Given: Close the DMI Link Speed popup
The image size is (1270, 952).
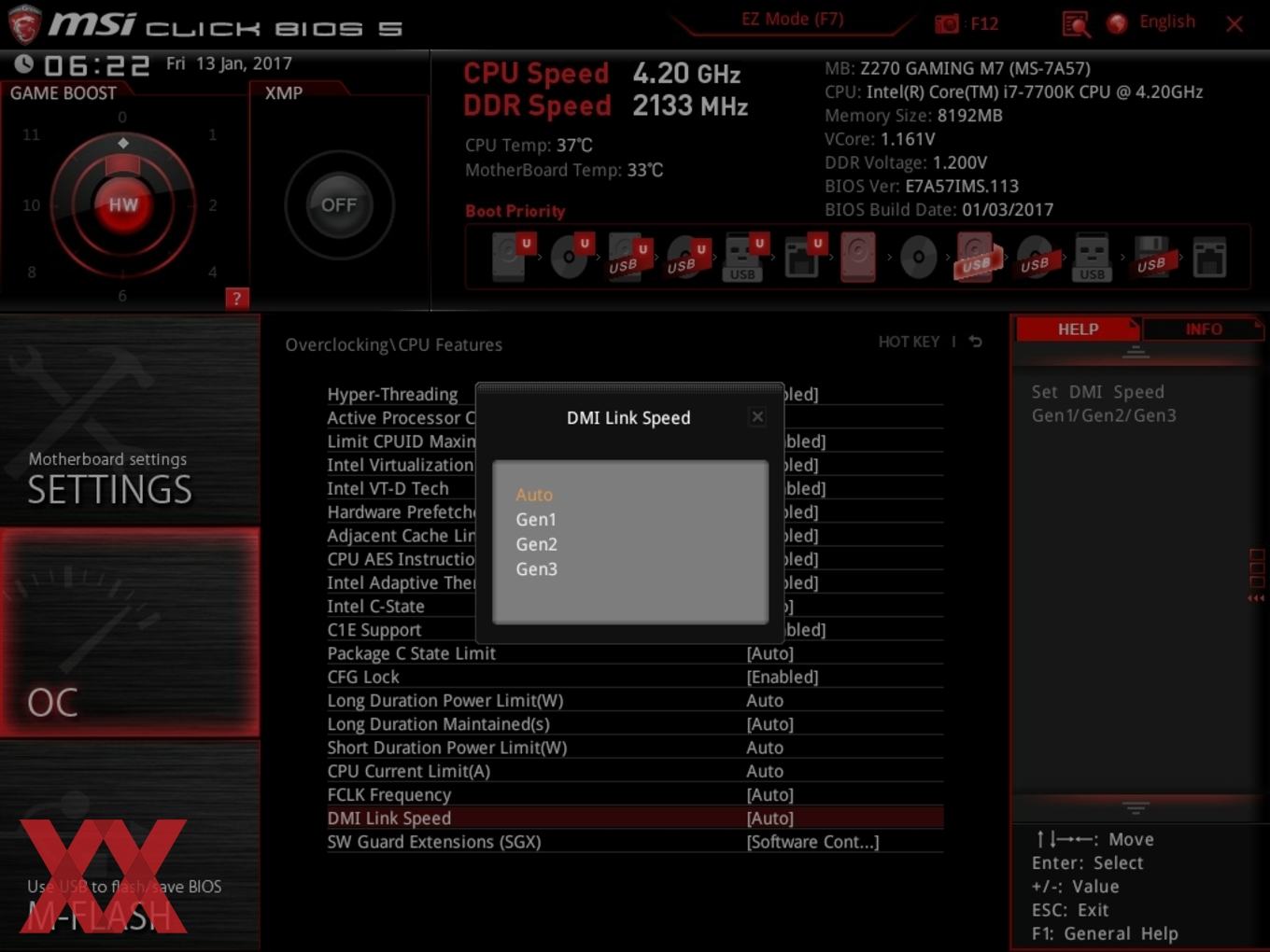Looking at the screenshot, I should click(x=757, y=416).
